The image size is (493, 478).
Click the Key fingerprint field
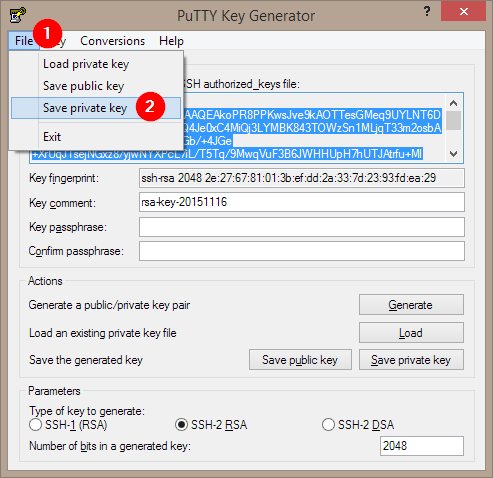302,178
